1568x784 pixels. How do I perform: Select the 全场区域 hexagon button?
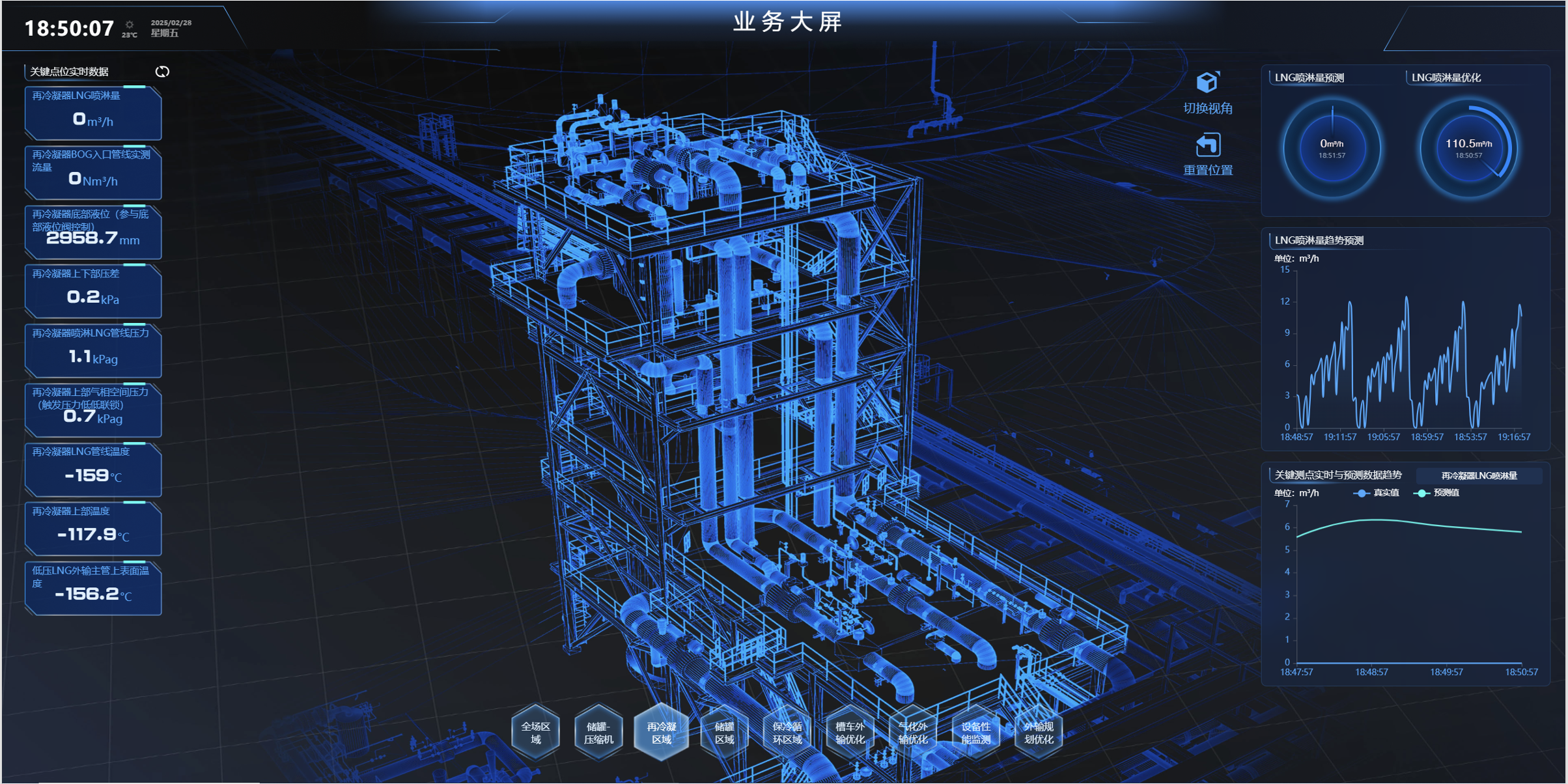[535, 733]
